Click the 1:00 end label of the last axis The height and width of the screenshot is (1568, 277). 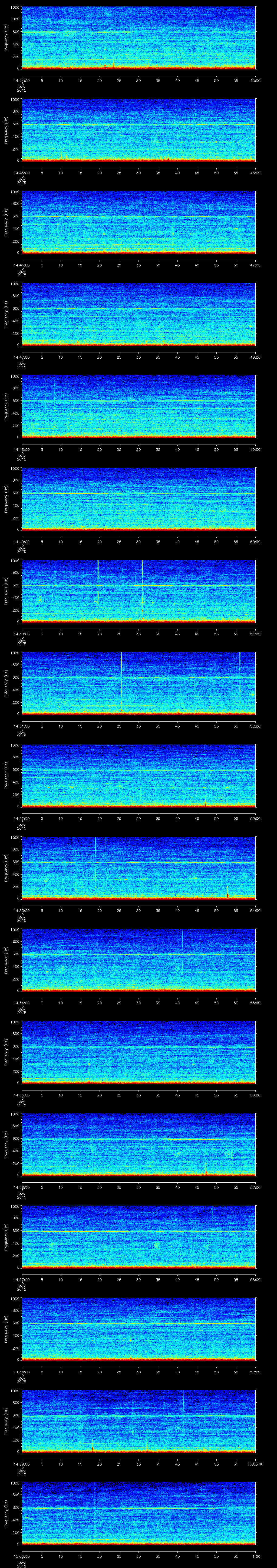(256, 1556)
